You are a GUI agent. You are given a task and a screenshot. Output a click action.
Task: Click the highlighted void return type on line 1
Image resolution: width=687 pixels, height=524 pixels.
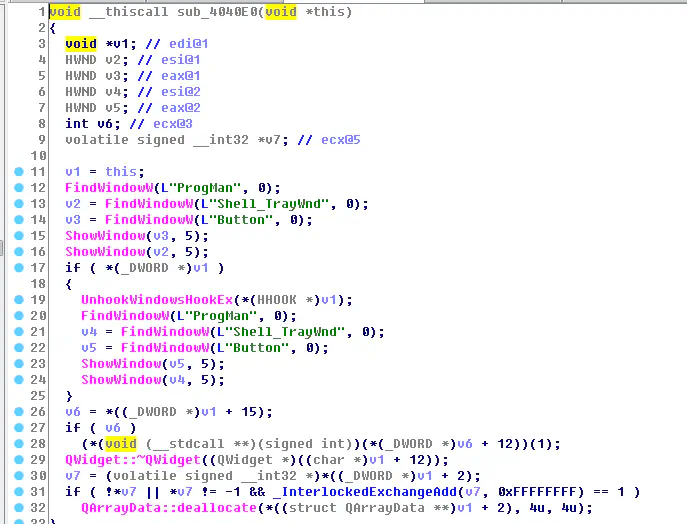click(65, 12)
